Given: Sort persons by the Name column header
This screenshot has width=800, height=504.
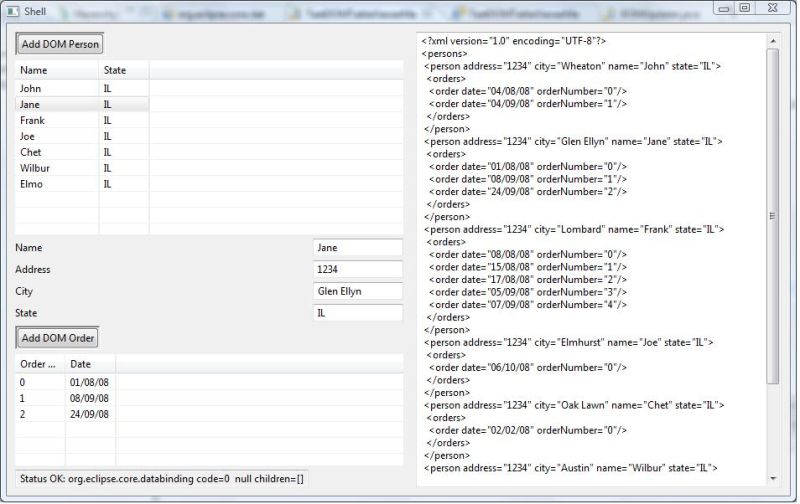Looking at the screenshot, I should (57, 70).
